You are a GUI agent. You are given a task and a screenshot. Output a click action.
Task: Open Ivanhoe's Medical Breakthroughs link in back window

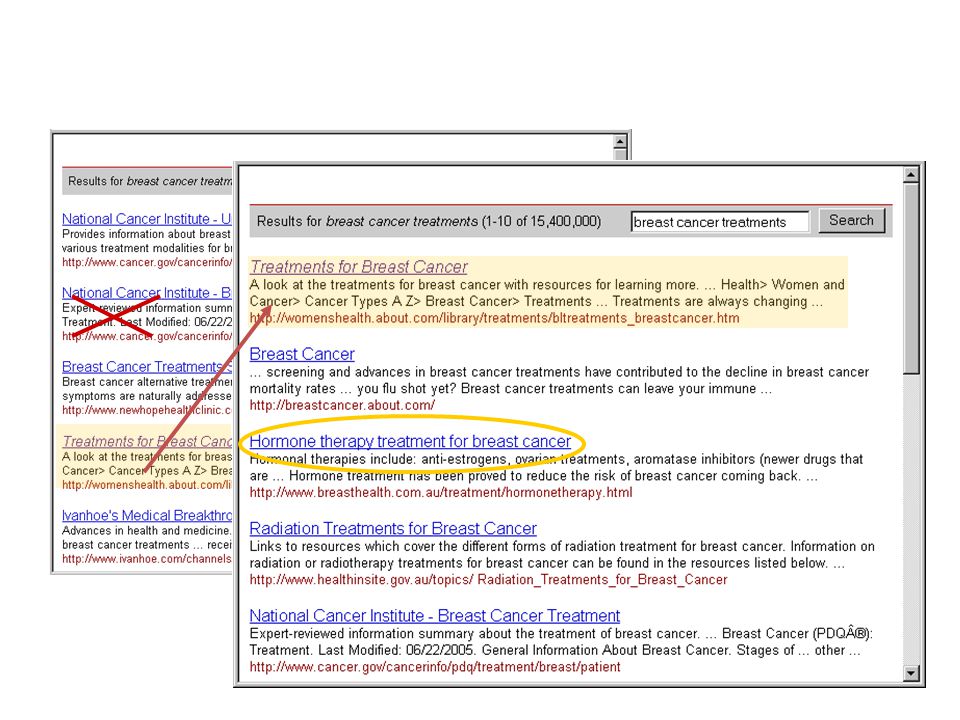tap(147, 515)
